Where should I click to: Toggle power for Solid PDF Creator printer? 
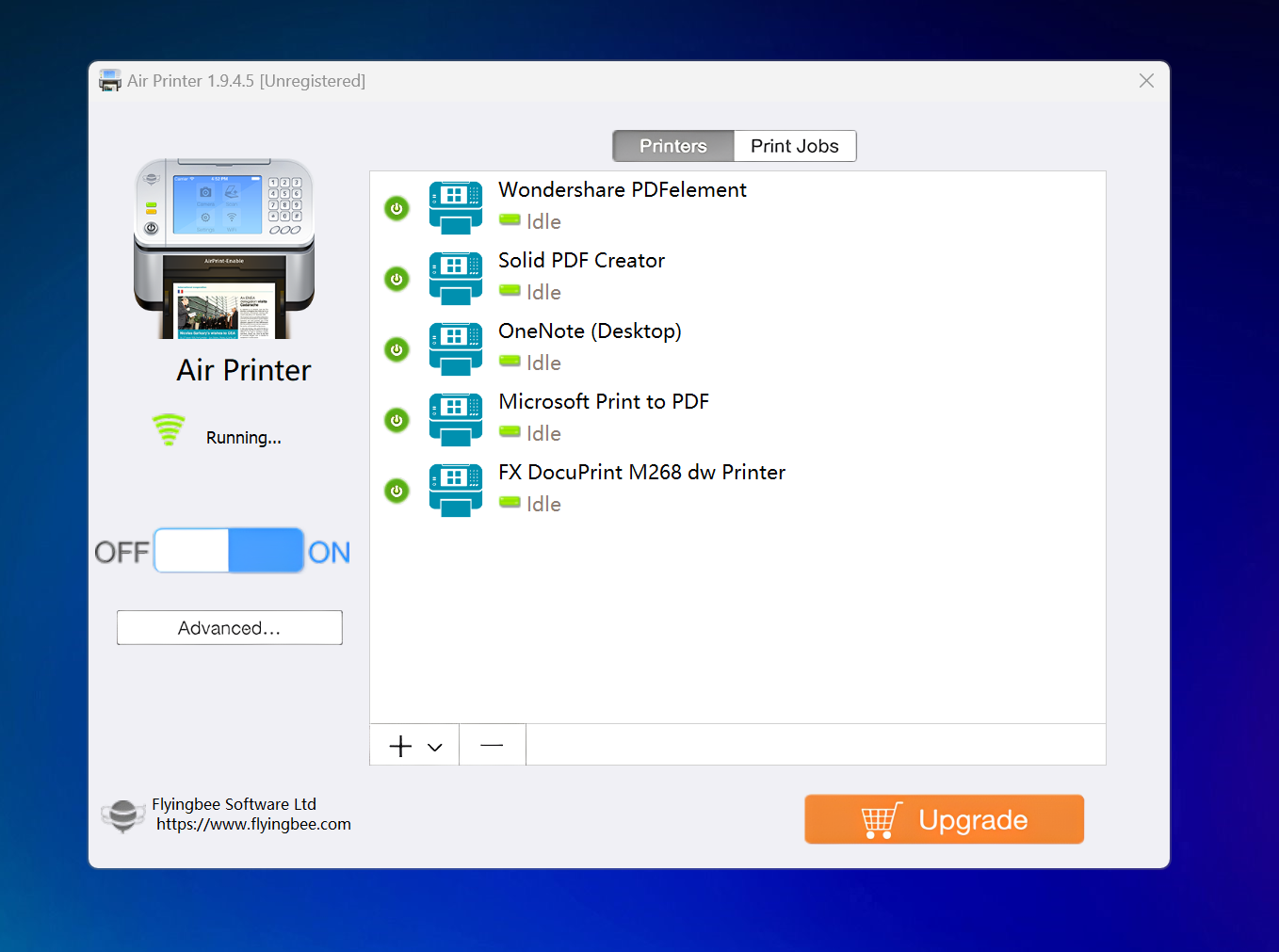pos(397,279)
